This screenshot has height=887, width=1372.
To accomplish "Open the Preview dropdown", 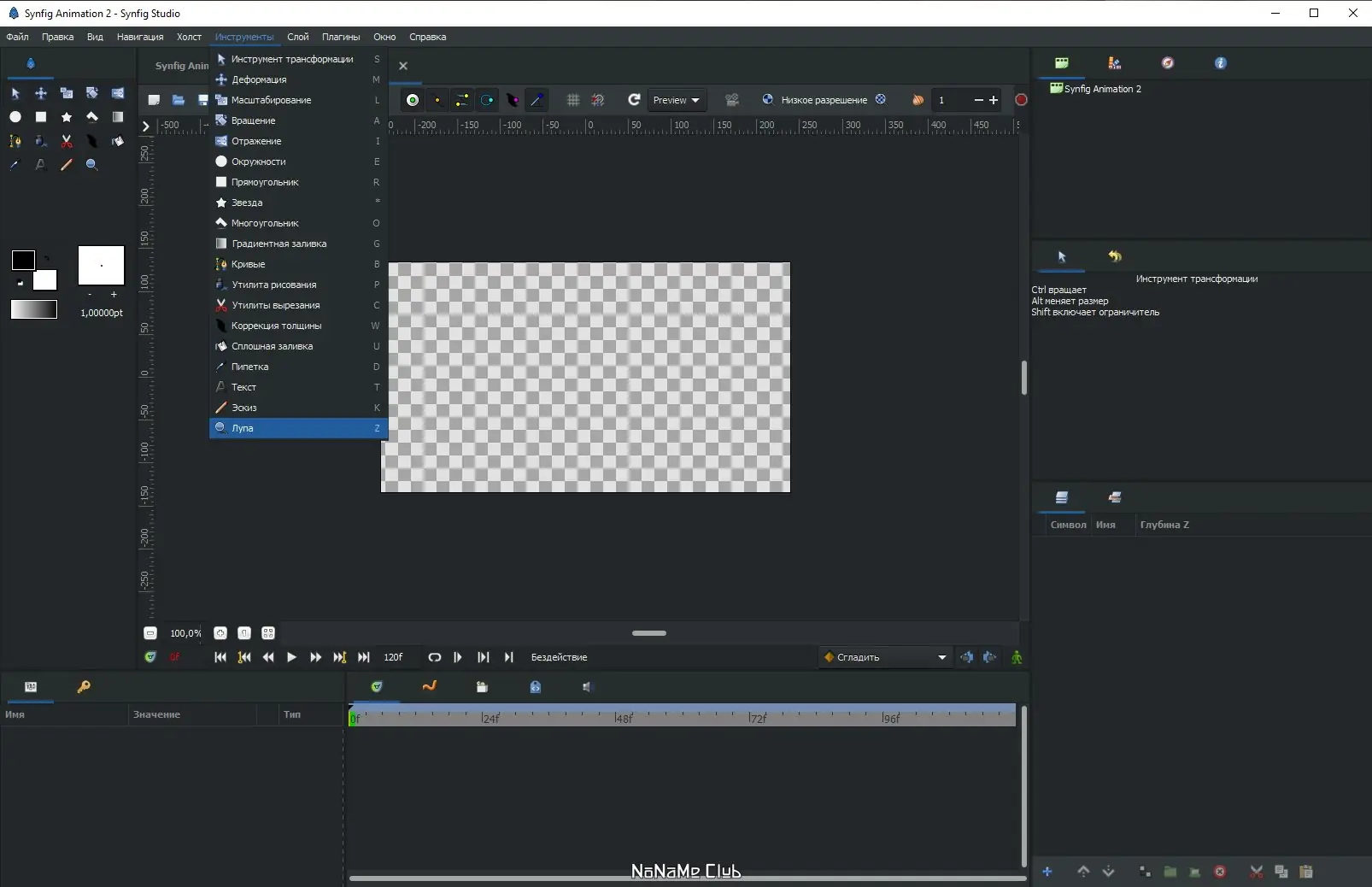I will coord(676,100).
